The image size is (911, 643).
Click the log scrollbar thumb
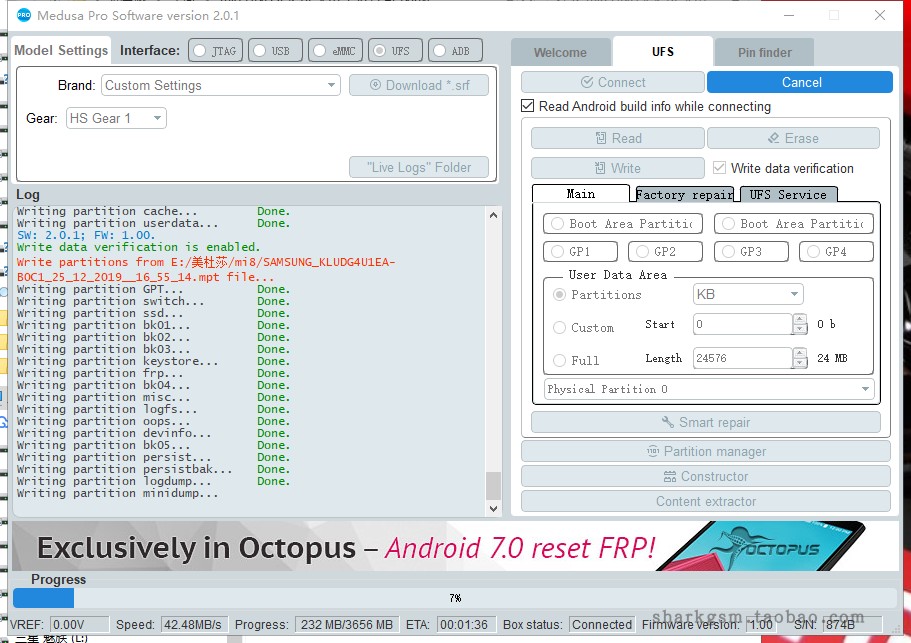point(493,486)
